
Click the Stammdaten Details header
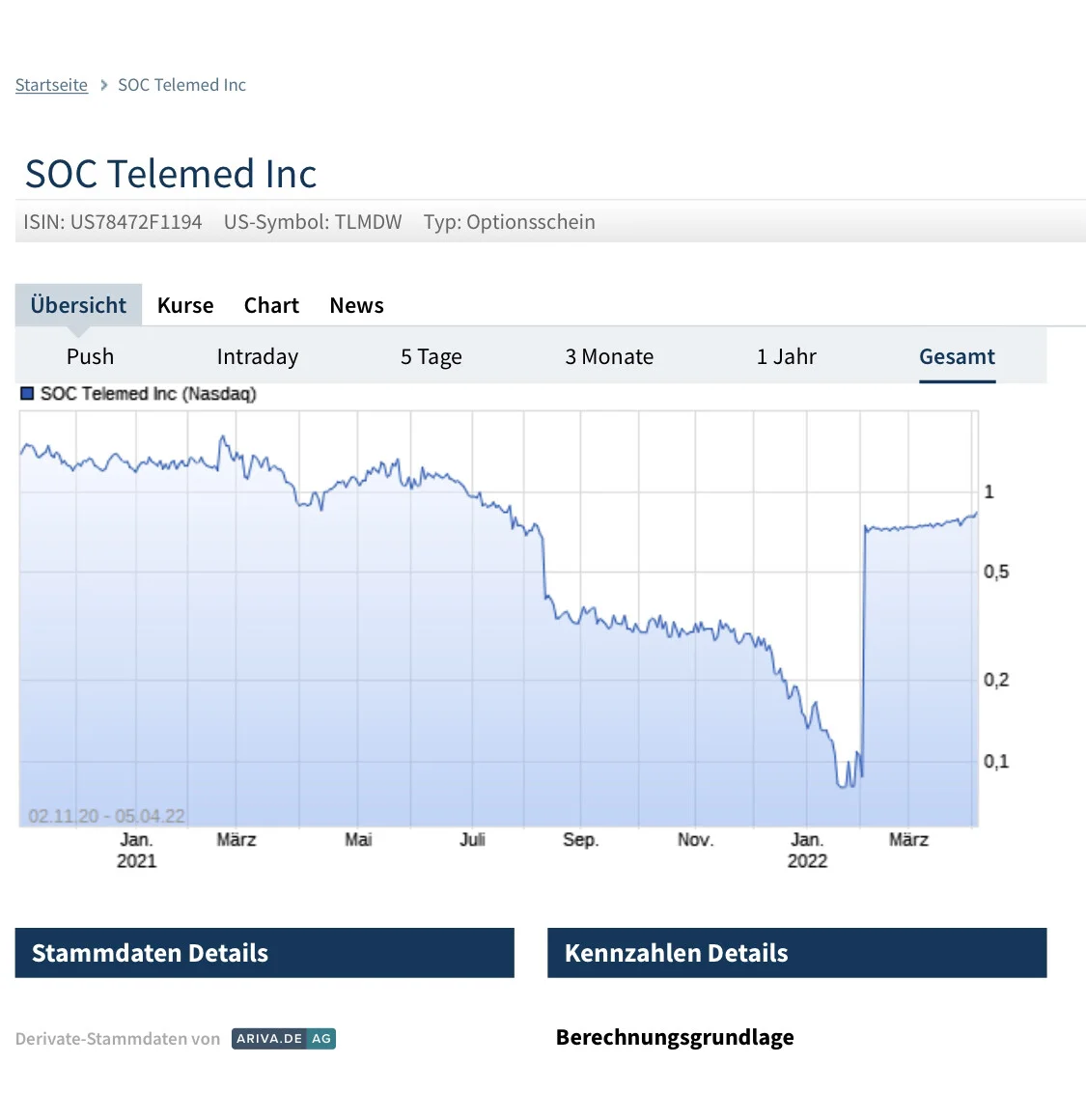(265, 953)
